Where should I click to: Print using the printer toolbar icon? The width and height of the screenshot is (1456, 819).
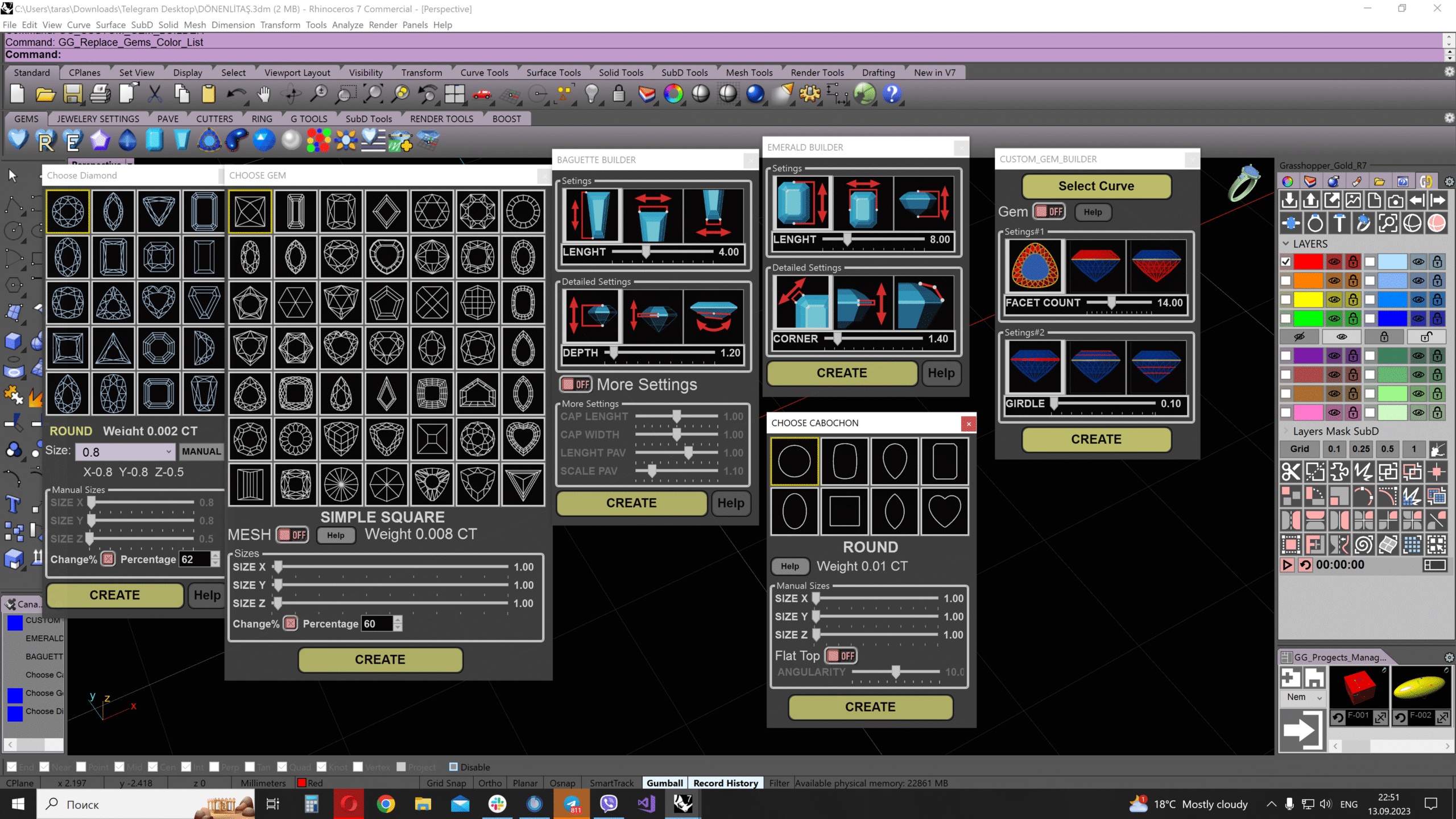(100, 94)
